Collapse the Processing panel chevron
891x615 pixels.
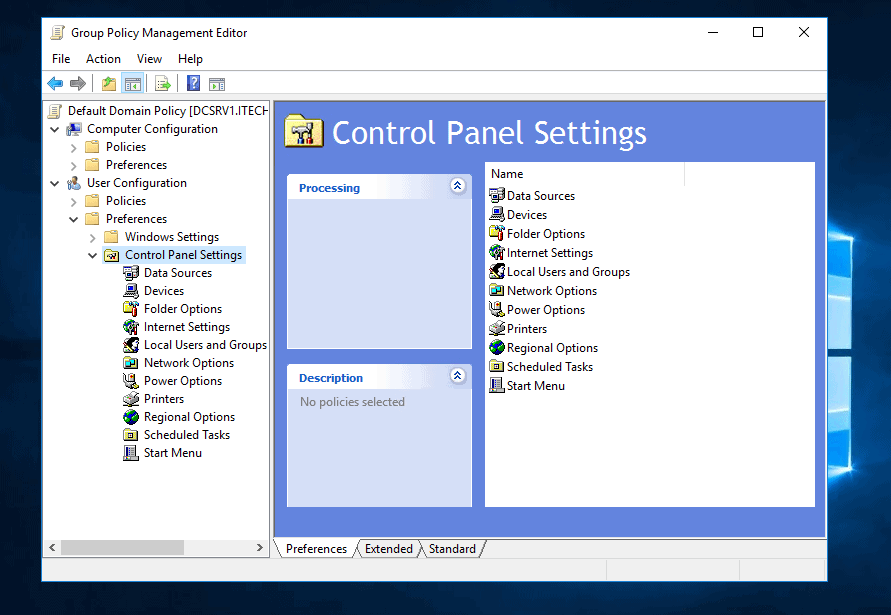click(458, 186)
